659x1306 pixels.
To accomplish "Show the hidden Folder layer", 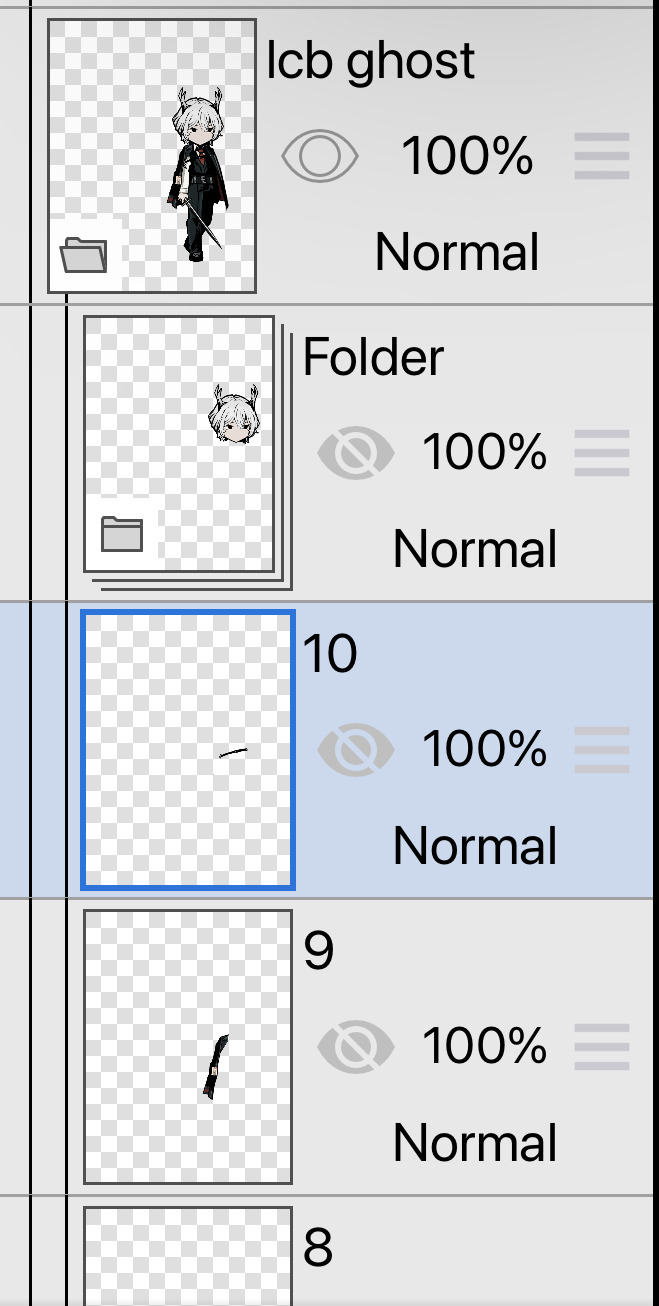I will [355, 453].
